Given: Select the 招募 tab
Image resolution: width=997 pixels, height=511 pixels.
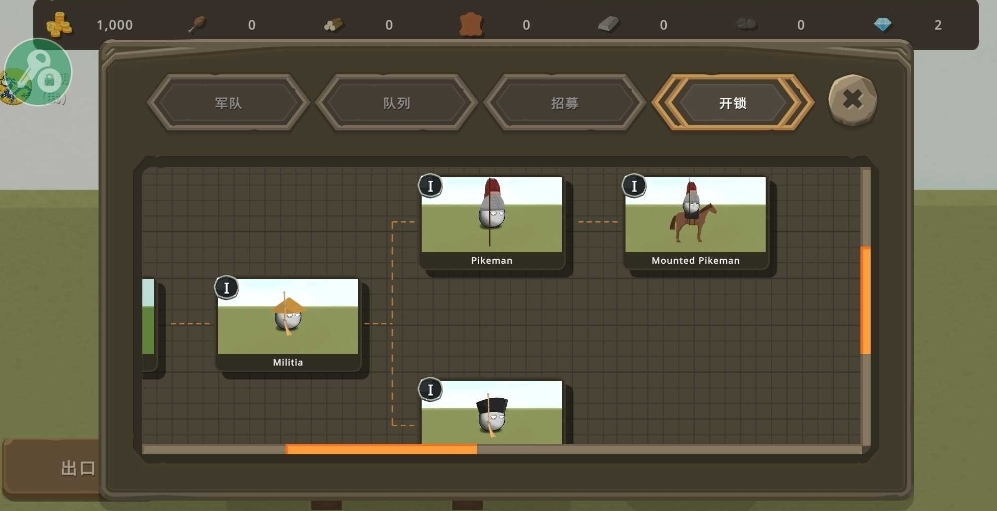Looking at the screenshot, I should 565,102.
